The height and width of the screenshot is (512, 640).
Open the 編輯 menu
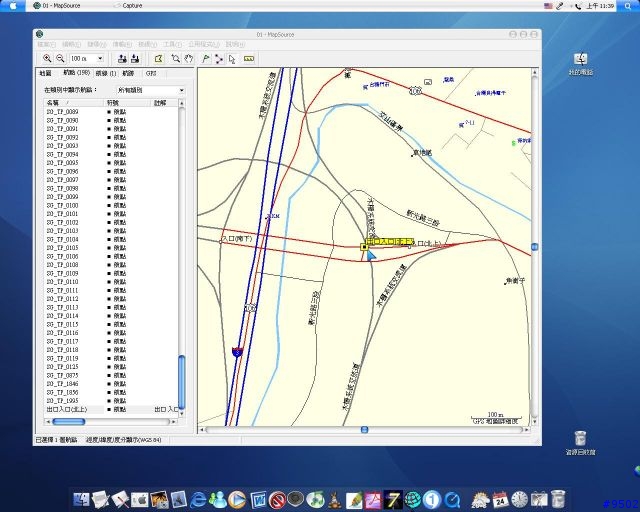tap(71, 44)
